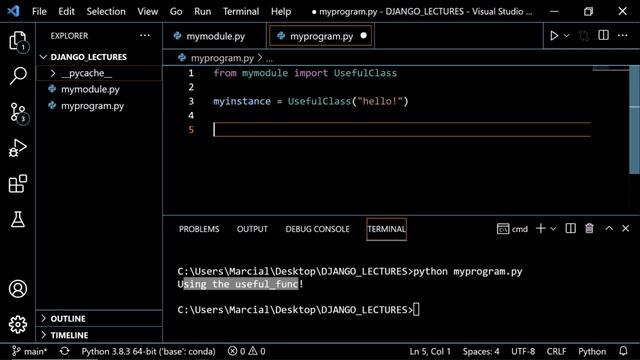Open notifications bell icon
The height and width of the screenshot is (360, 640).
[x=623, y=351]
